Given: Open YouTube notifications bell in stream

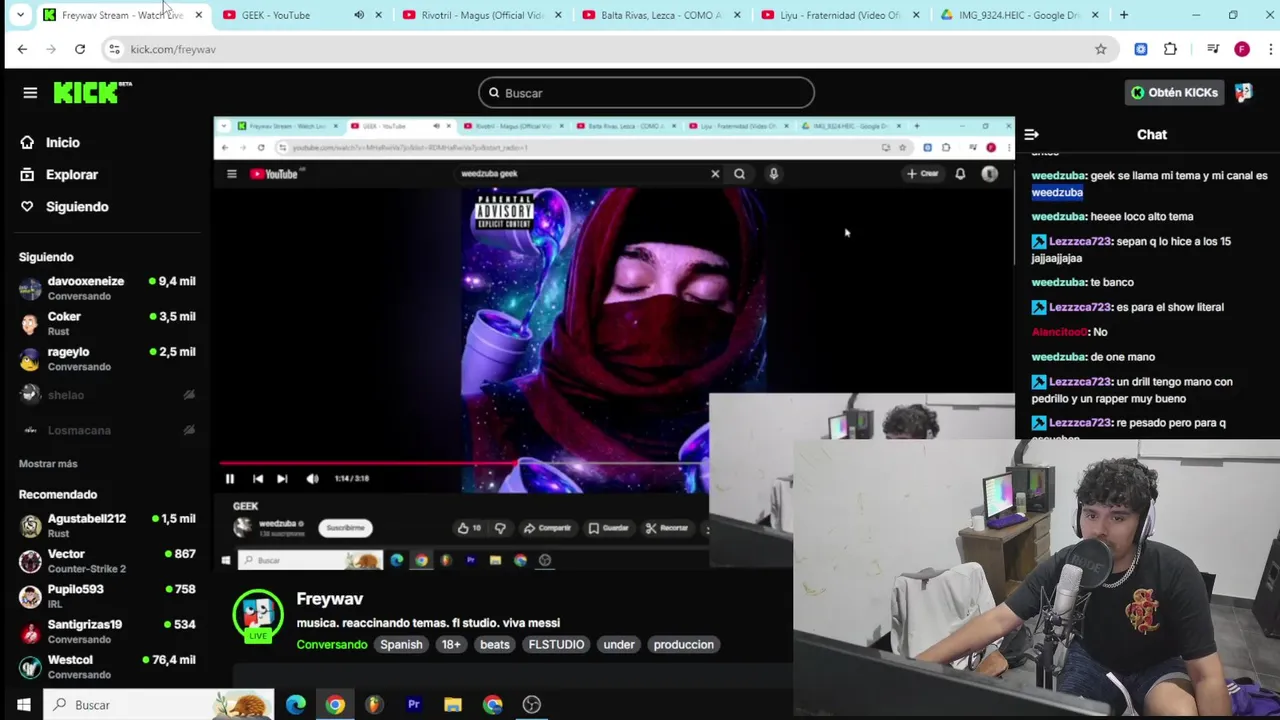Looking at the screenshot, I should pyautogui.click(x=960, y=174).
